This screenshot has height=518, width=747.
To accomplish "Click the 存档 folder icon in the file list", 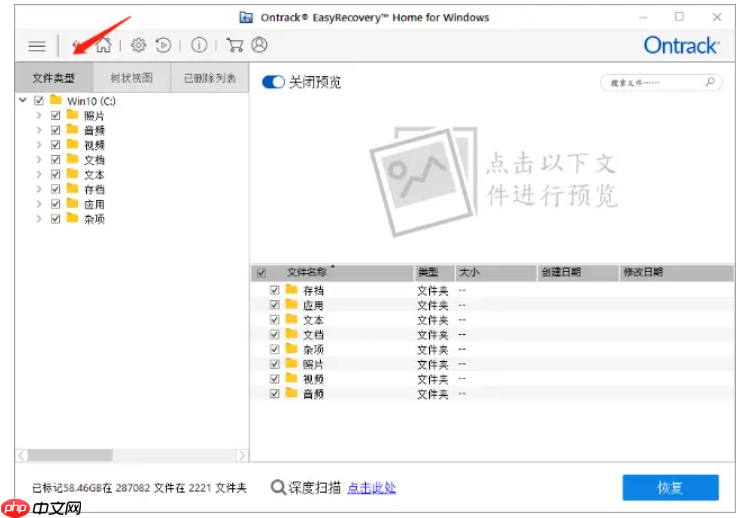I will [292, 289].
